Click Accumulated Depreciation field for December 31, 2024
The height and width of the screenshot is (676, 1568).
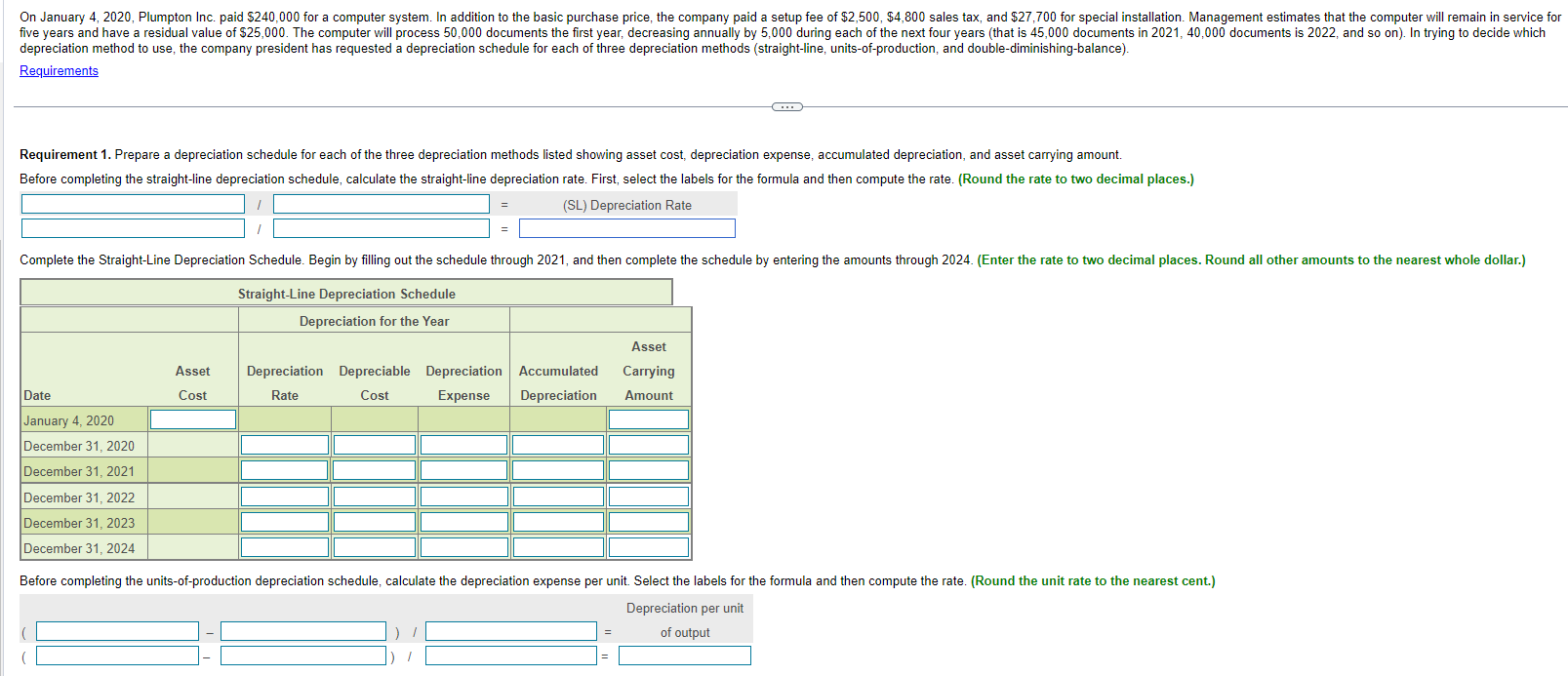[559, 547]
